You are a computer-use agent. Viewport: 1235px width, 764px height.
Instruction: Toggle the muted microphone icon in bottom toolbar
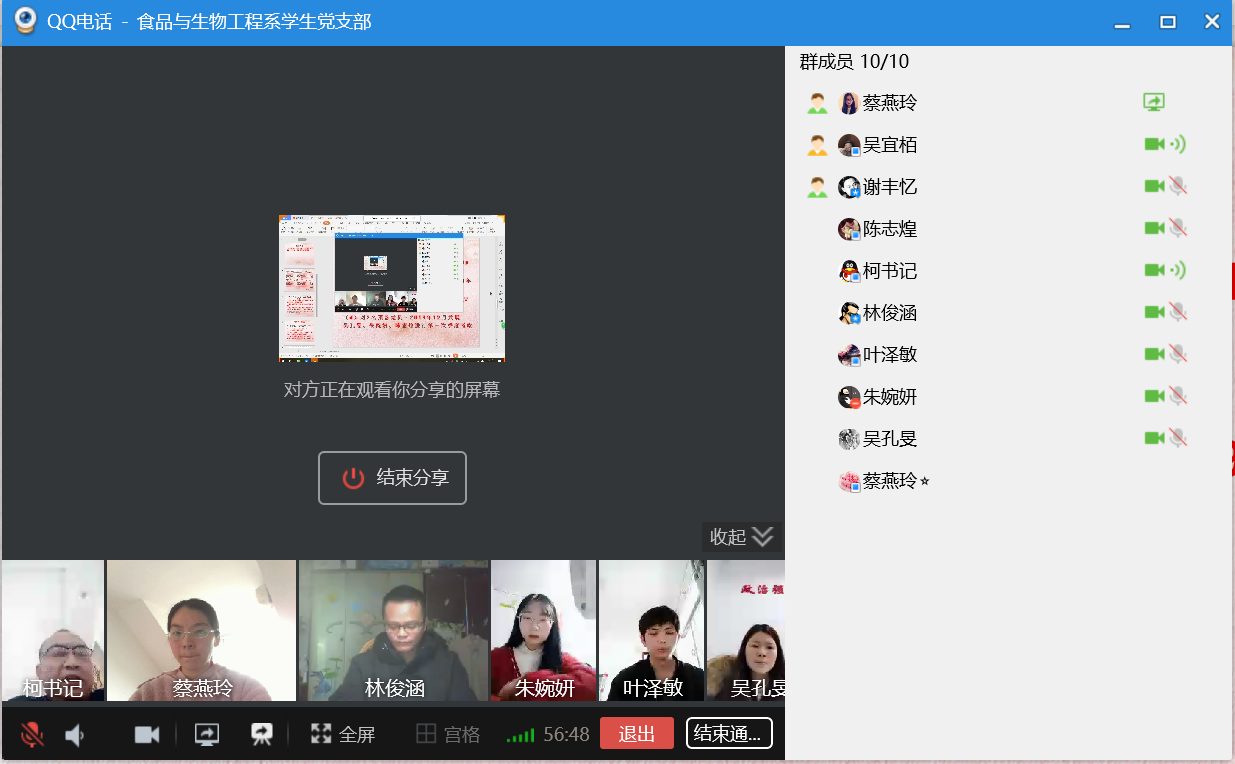coord(32,735)
